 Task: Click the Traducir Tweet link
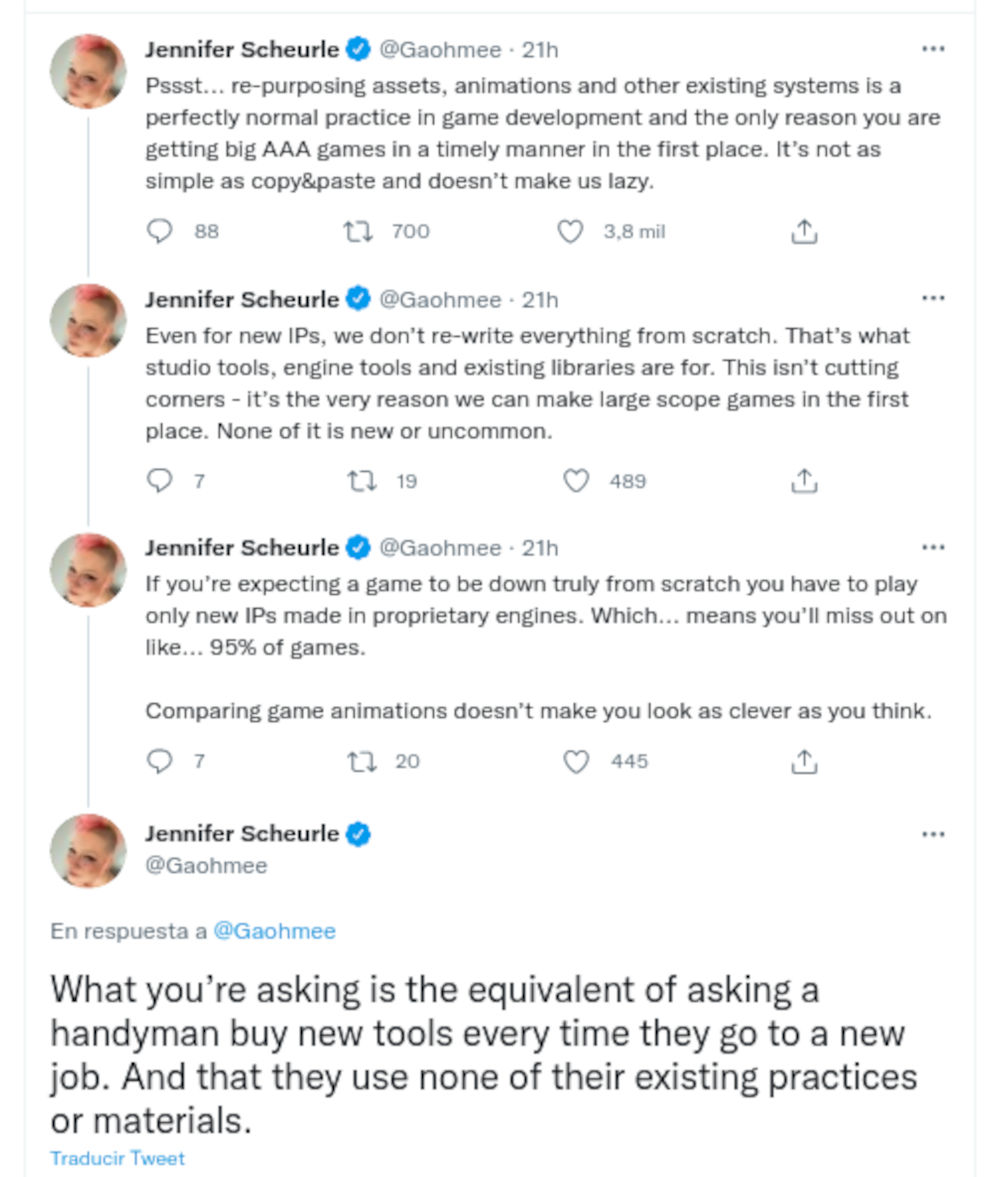click(118, 1158)
